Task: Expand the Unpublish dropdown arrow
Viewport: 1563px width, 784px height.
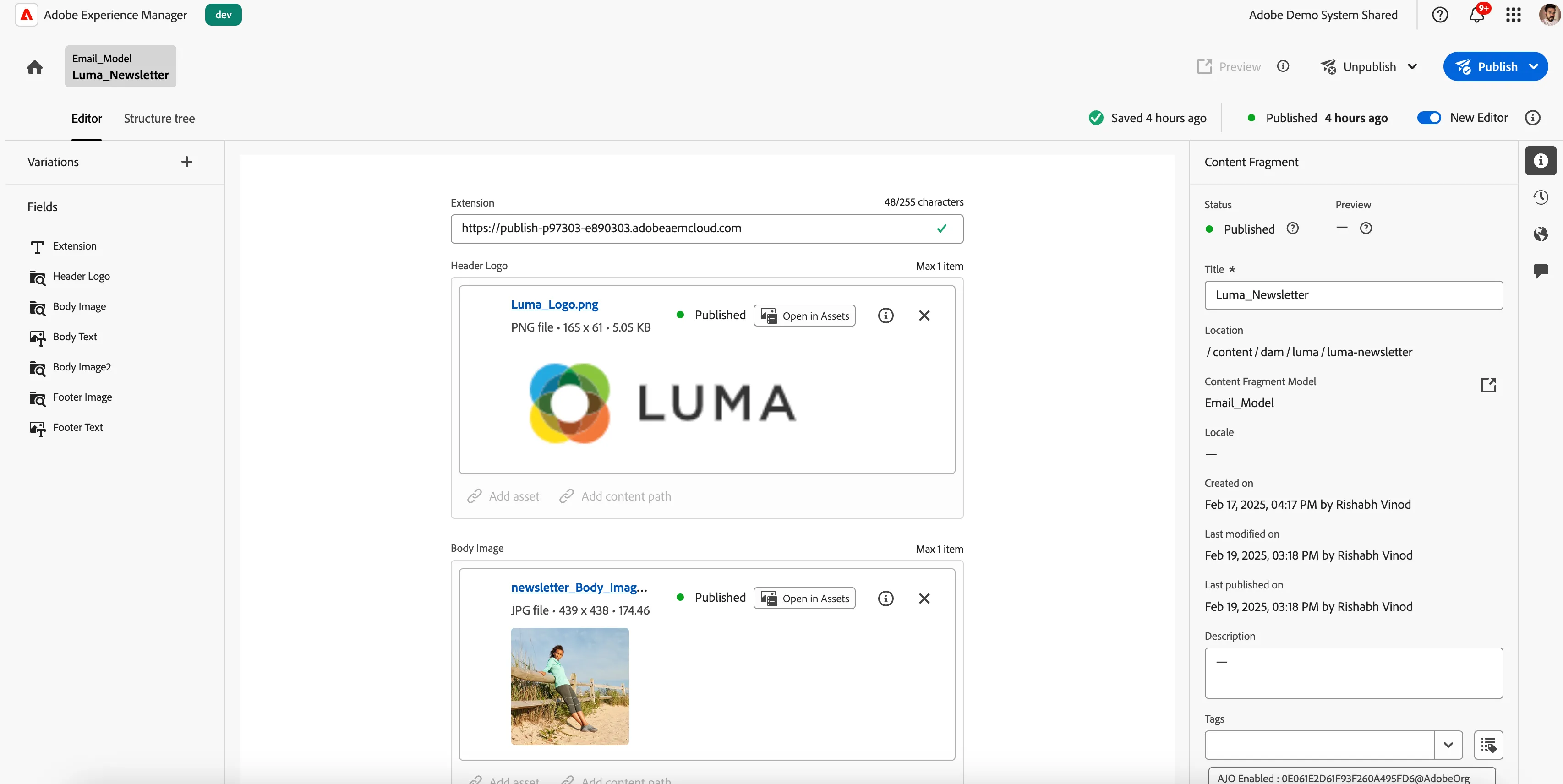Action: [1413, 67]
